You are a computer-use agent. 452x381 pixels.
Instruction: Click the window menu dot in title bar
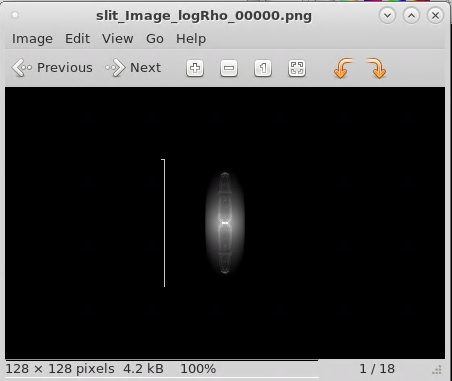15,15
